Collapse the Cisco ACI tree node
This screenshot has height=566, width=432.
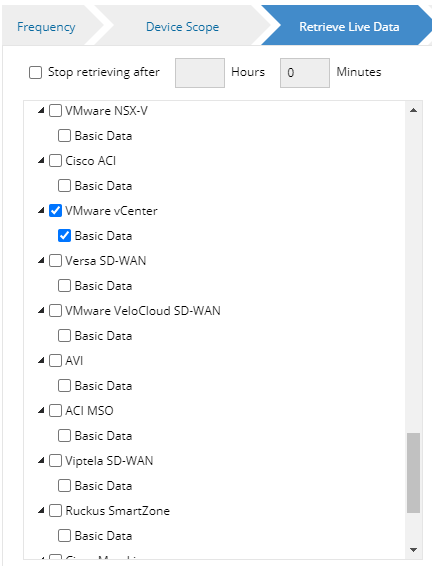41,161
